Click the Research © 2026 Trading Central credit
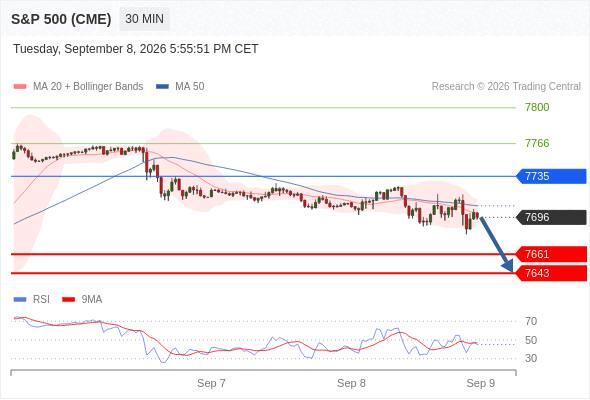Viewport: 590px width, 400px height. 506,87
